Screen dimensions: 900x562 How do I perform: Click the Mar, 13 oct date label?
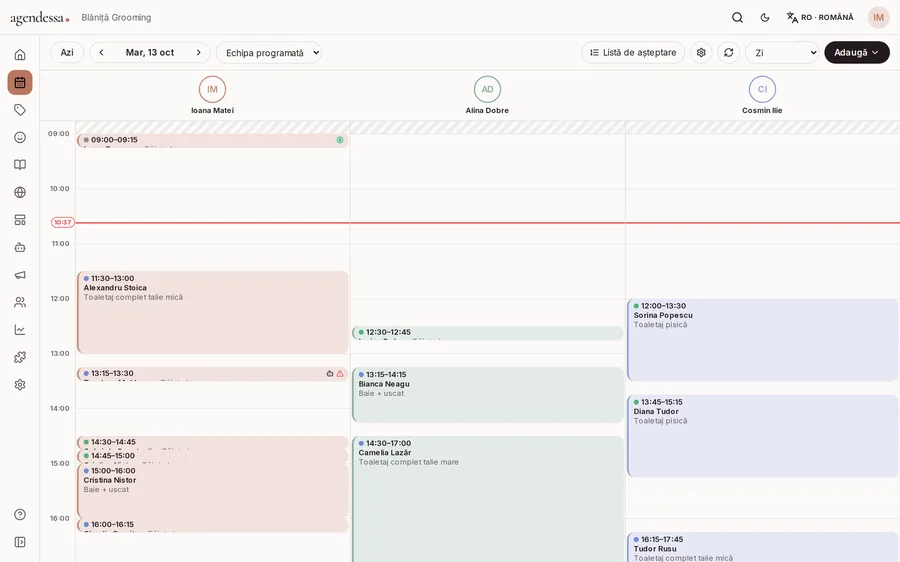(x=150, y=52)
